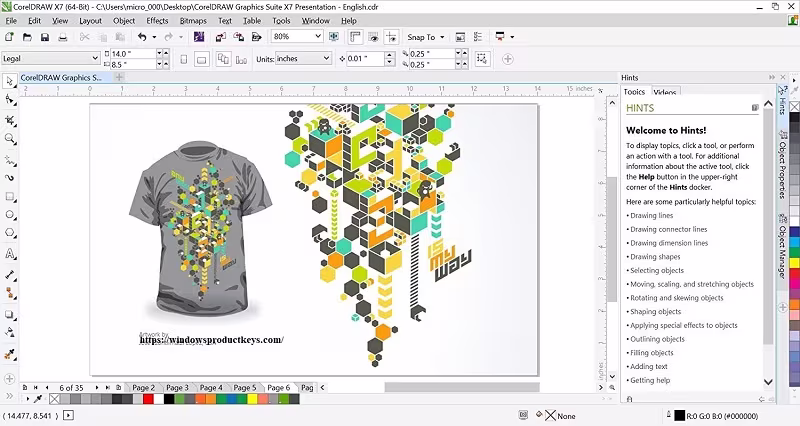800x426 pixels.
Task: Open document palette flyout arrow
Action: [x=28, y=399]
